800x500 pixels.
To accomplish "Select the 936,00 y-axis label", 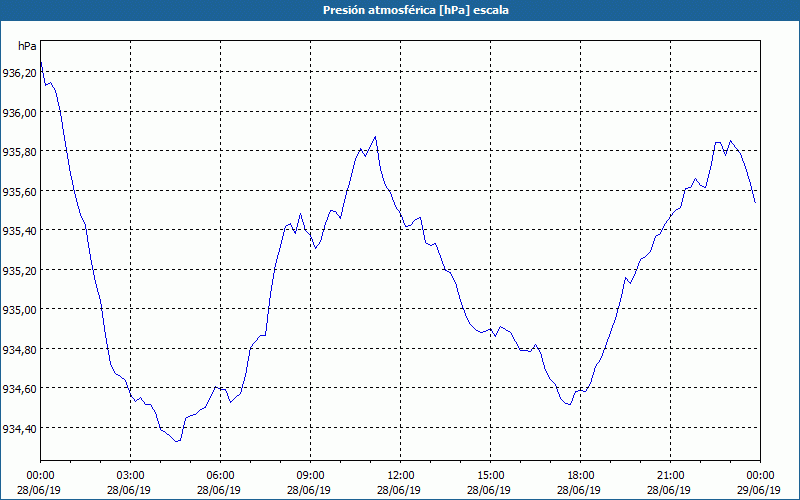I will pos(19,113).
